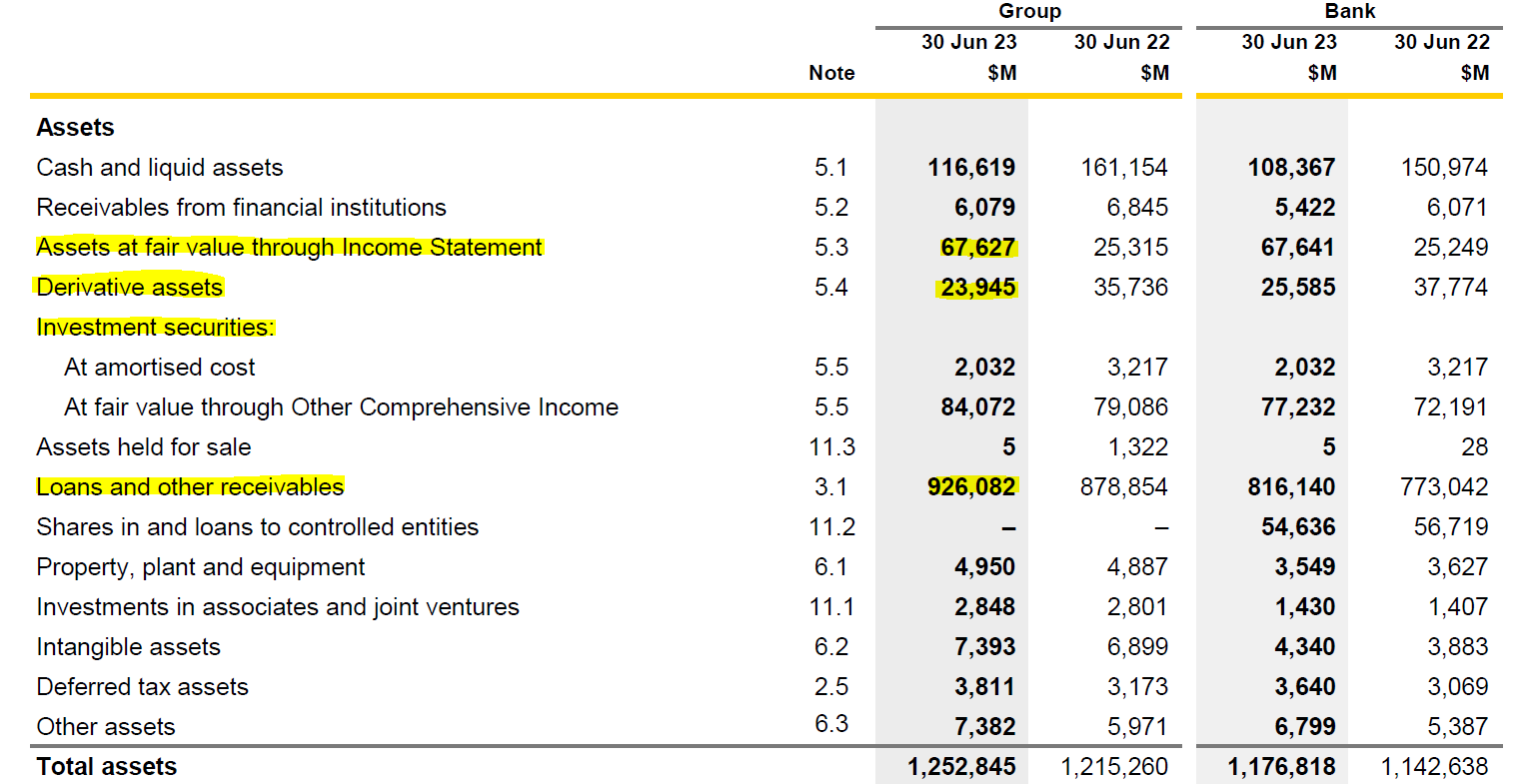
Task: Open note reference 11.3 for Assets held for sale
Action: [x=831, y=447]
